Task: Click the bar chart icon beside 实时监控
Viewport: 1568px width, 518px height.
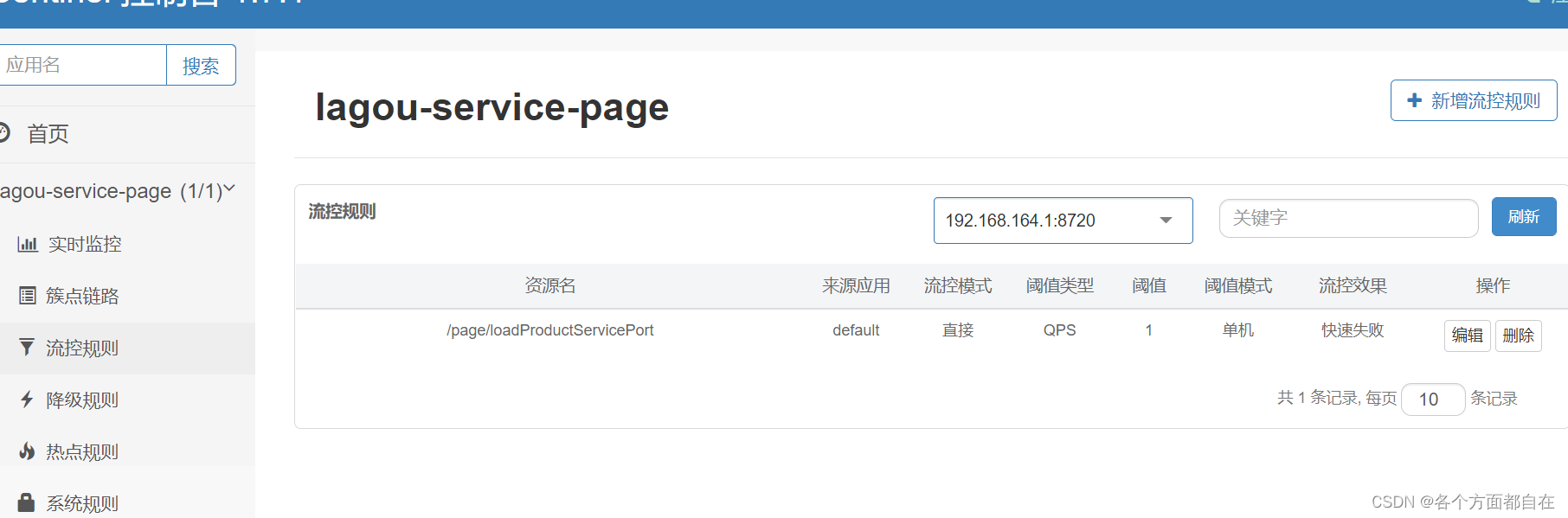Action: 28,245
